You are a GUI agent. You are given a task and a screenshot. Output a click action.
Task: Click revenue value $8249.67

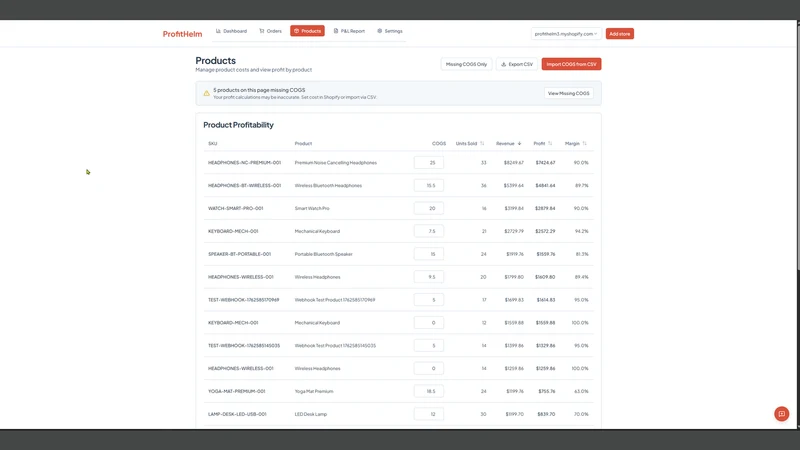pos(514,163)
